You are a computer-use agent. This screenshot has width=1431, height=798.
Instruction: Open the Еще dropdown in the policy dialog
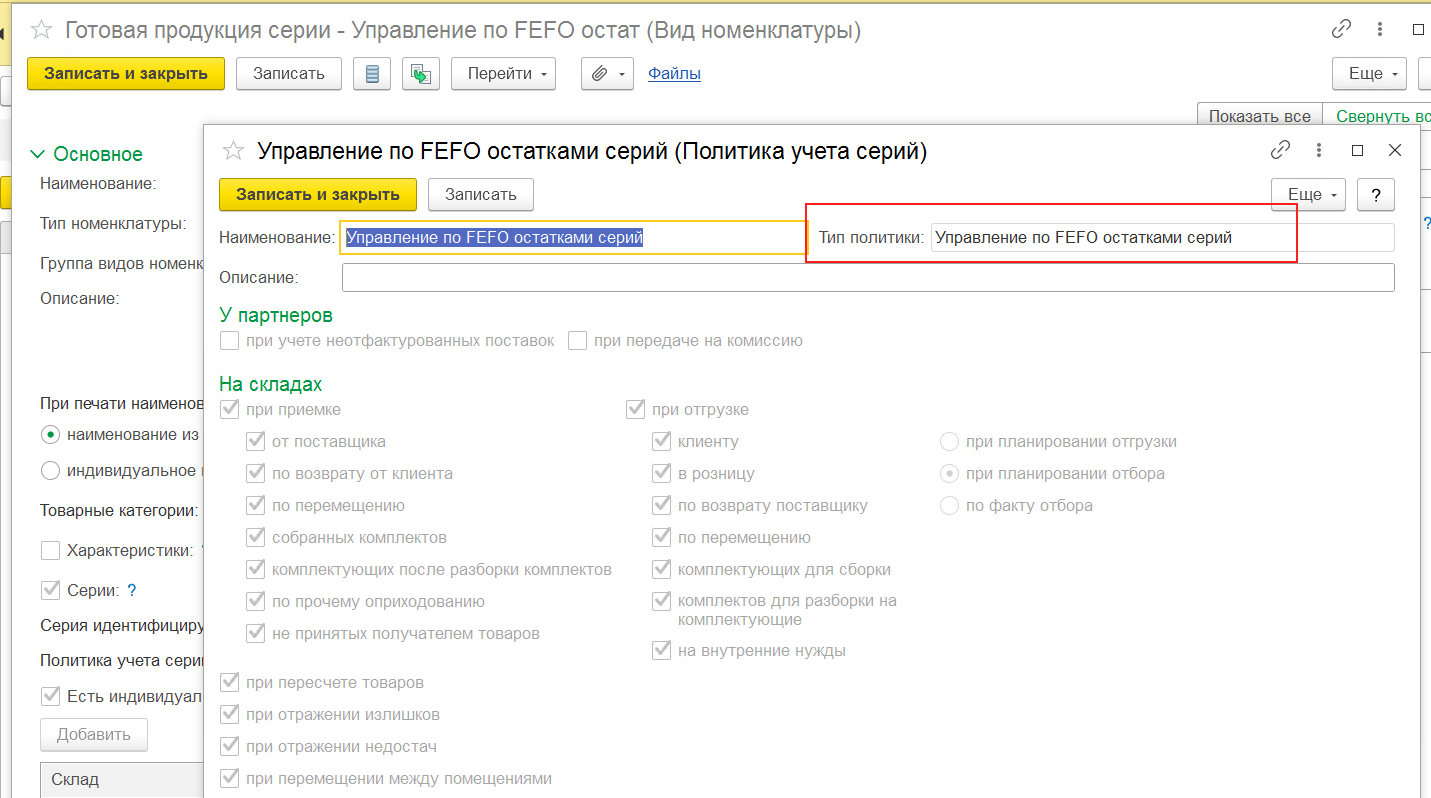[x=1308, y=194]
